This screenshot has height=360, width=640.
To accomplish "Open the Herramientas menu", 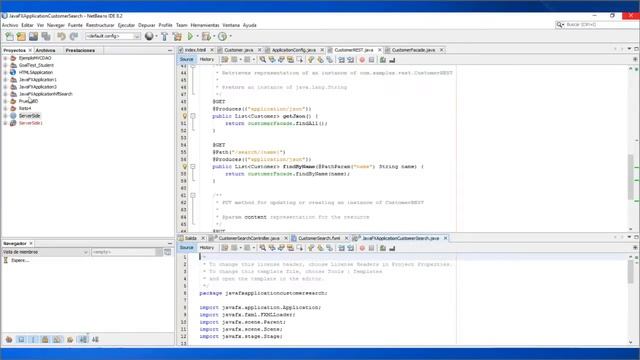I will click(x=205, y=25).
